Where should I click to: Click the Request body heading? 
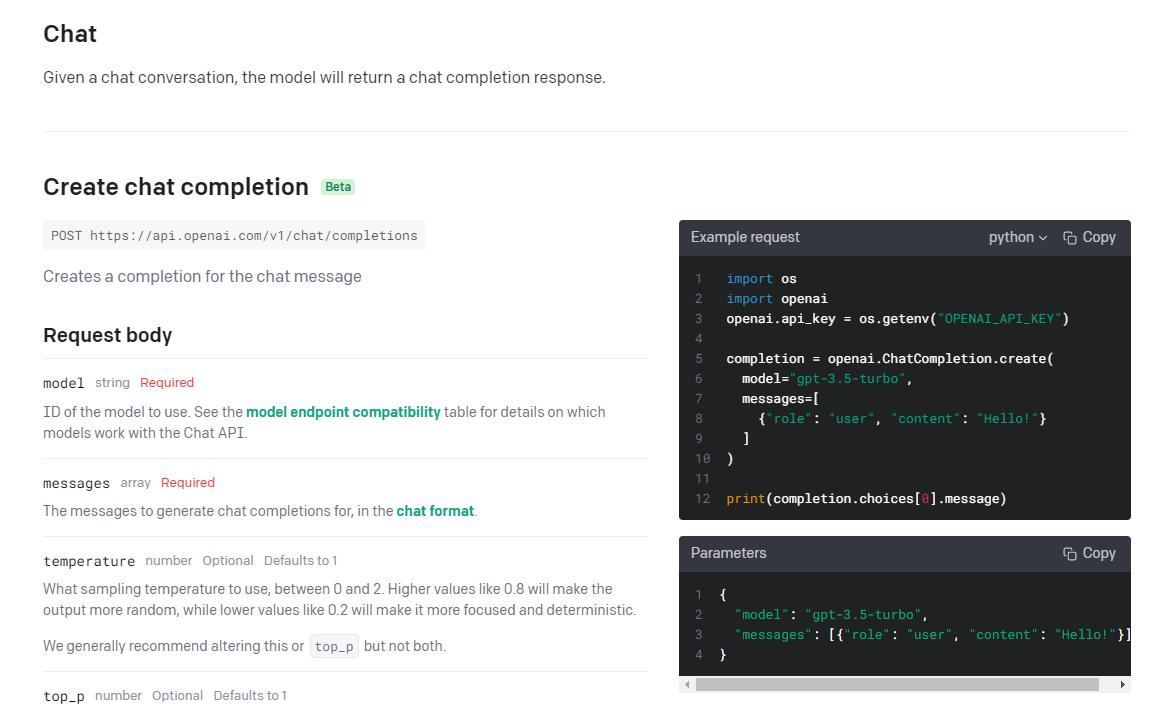(x=108, y=335)
